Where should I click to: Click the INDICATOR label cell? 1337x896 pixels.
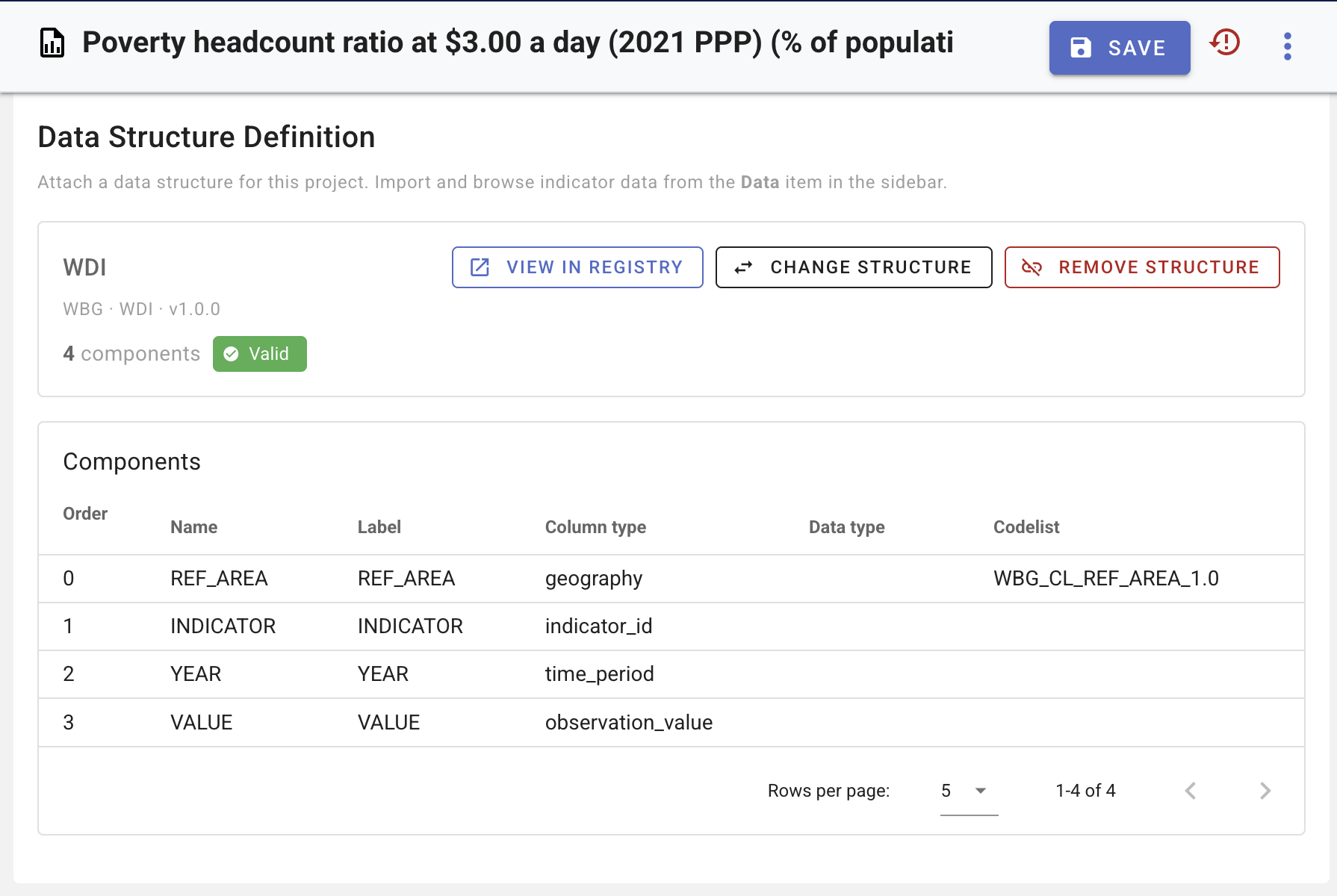411,626
